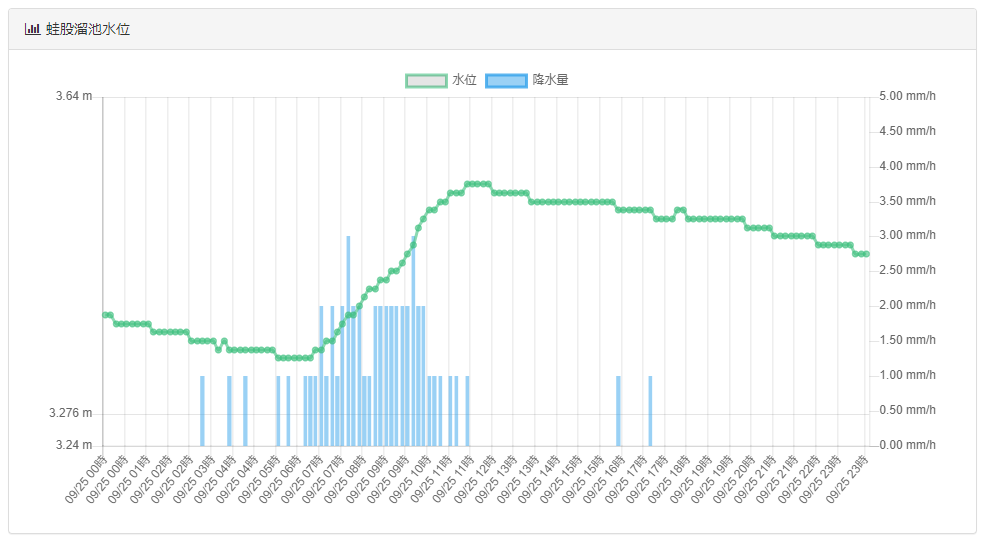
Task: Toggle the 水位 series in the legend
Action: (463, 80)
